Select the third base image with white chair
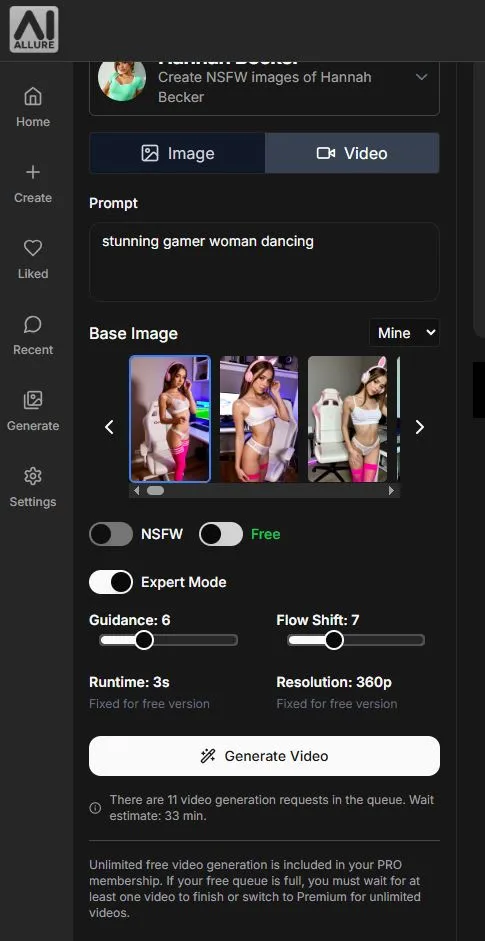Screen dimensions: 485x941 click(347, 419)
